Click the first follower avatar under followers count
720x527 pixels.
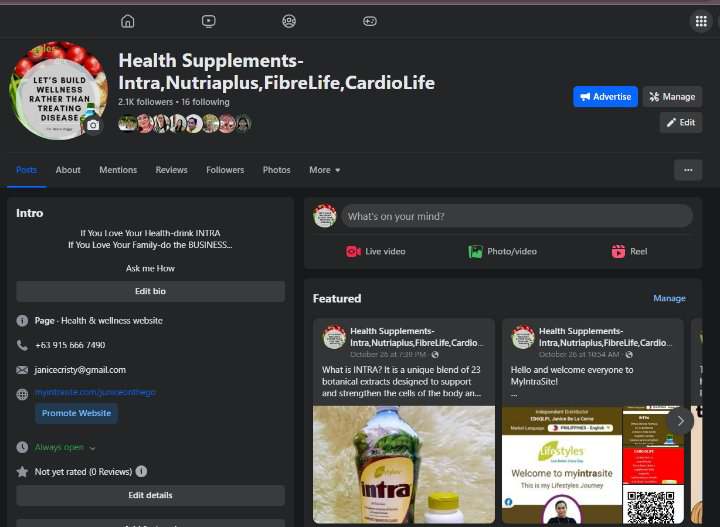(126, 123)
